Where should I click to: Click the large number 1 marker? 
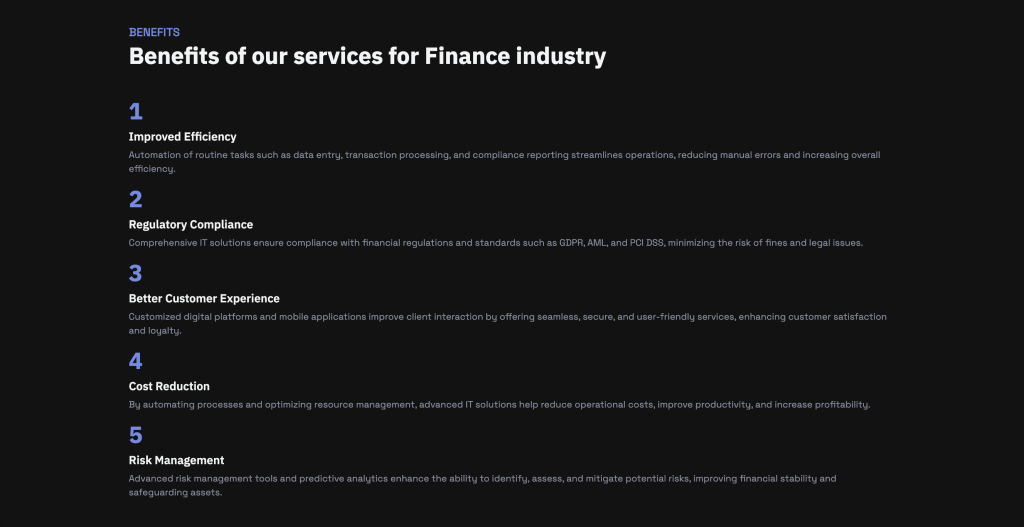tap(135, 112)
